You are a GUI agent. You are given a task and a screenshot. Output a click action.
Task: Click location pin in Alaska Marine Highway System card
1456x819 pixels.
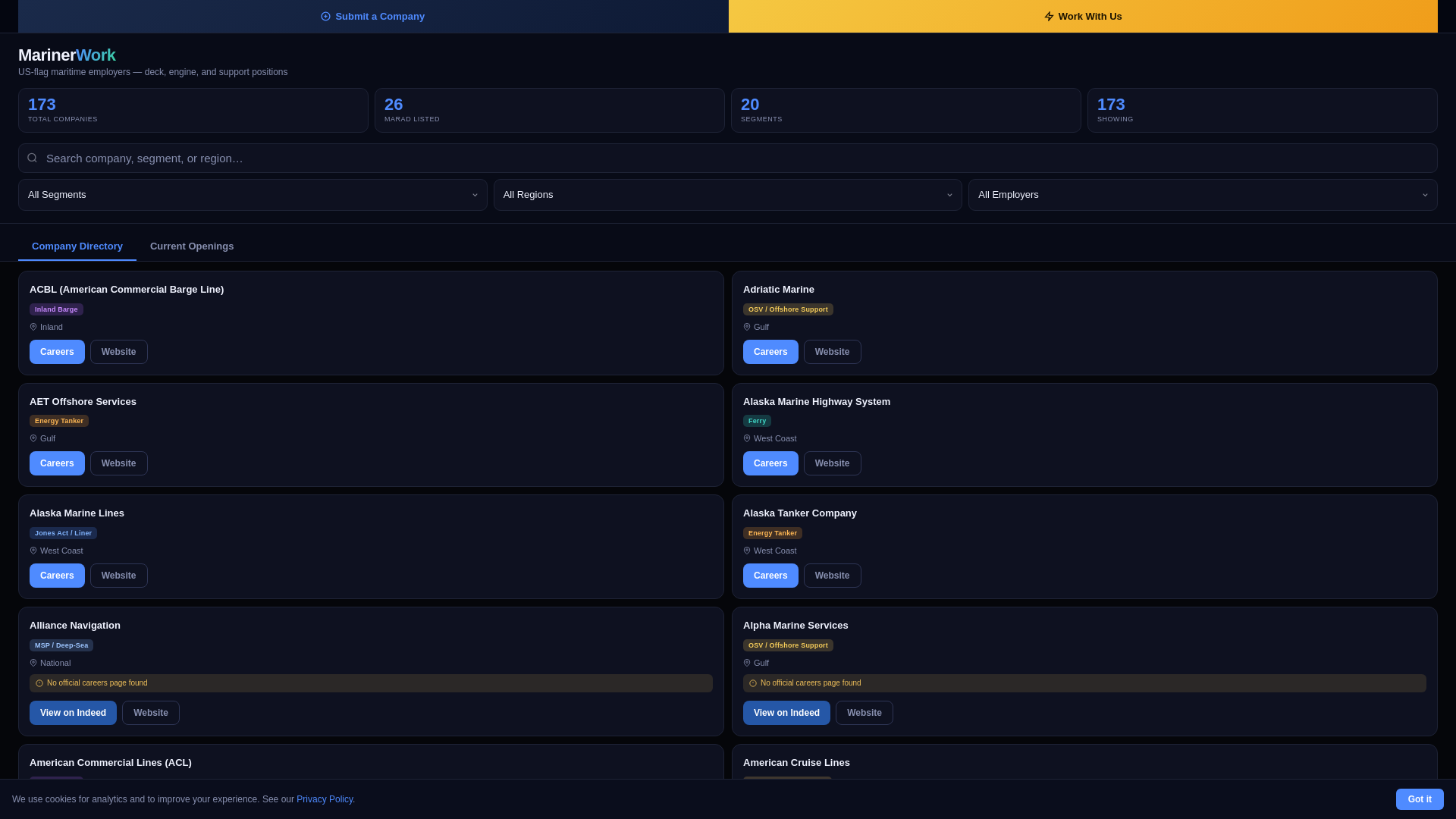(x=747, y=438)
